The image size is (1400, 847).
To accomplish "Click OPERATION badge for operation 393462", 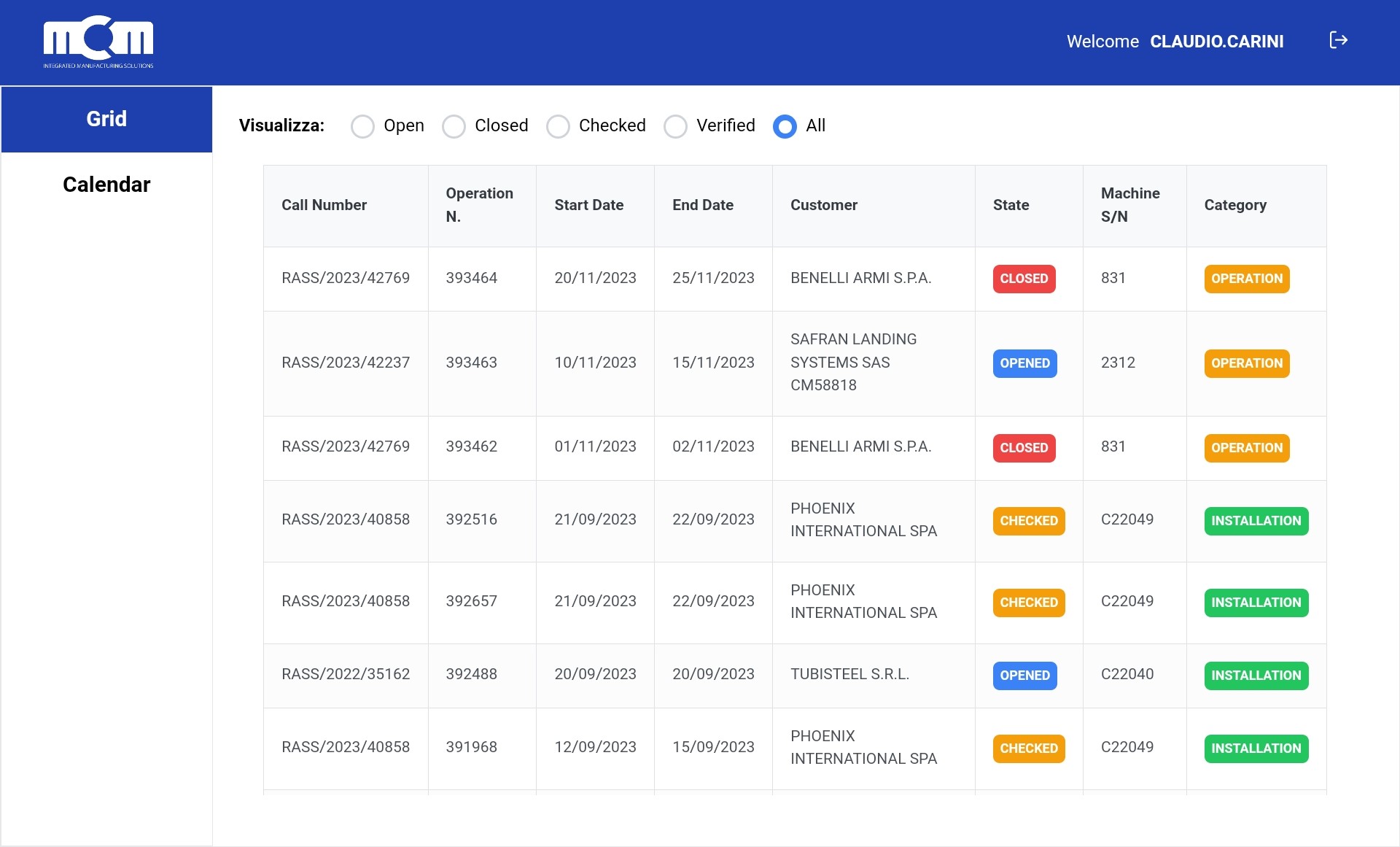I will click(x=1246, y=448).
